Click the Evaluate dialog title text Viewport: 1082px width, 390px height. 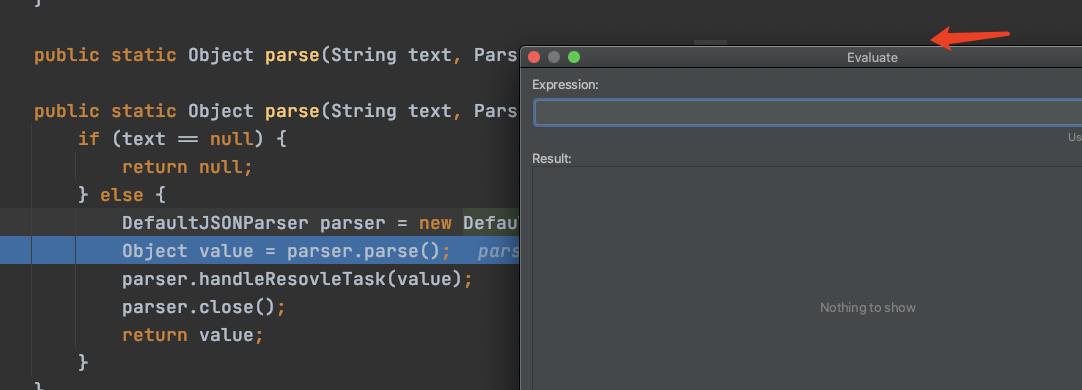[x=872, y=58]
